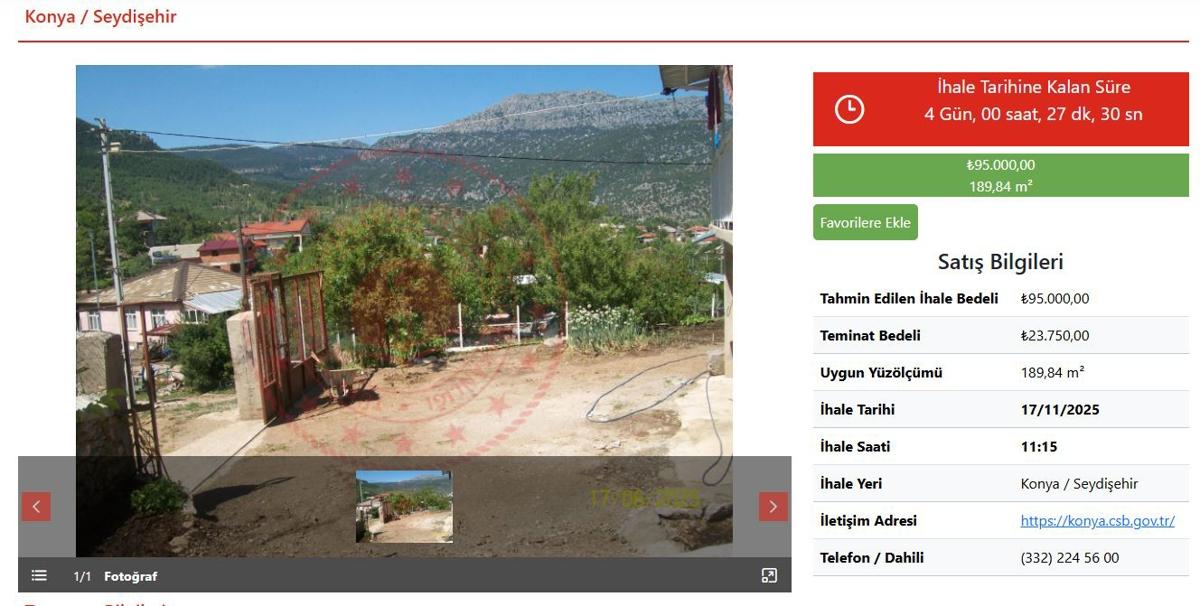Click the clock icon in countdown banner
This screenshot has height=606, width=1200.
[x=849, y=109]
